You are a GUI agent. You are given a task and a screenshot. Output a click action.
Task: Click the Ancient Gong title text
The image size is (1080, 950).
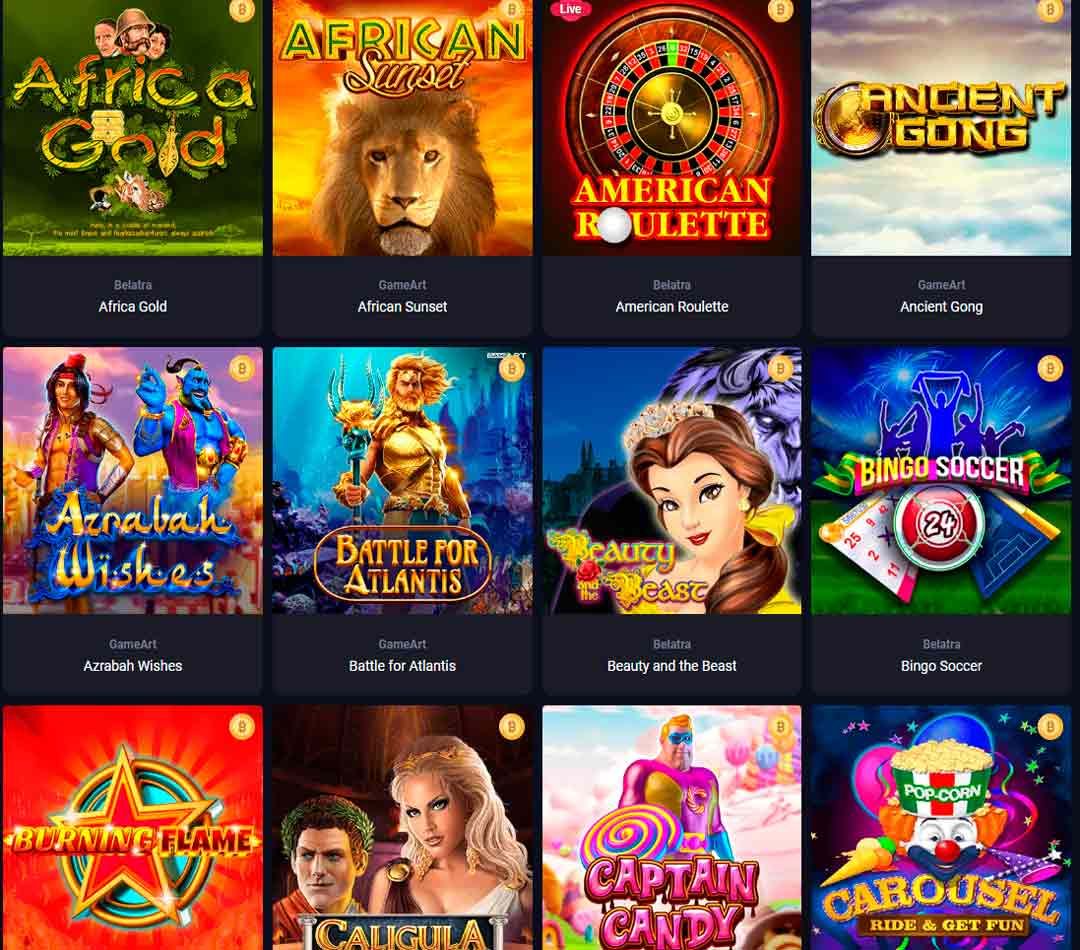point(941,307)
